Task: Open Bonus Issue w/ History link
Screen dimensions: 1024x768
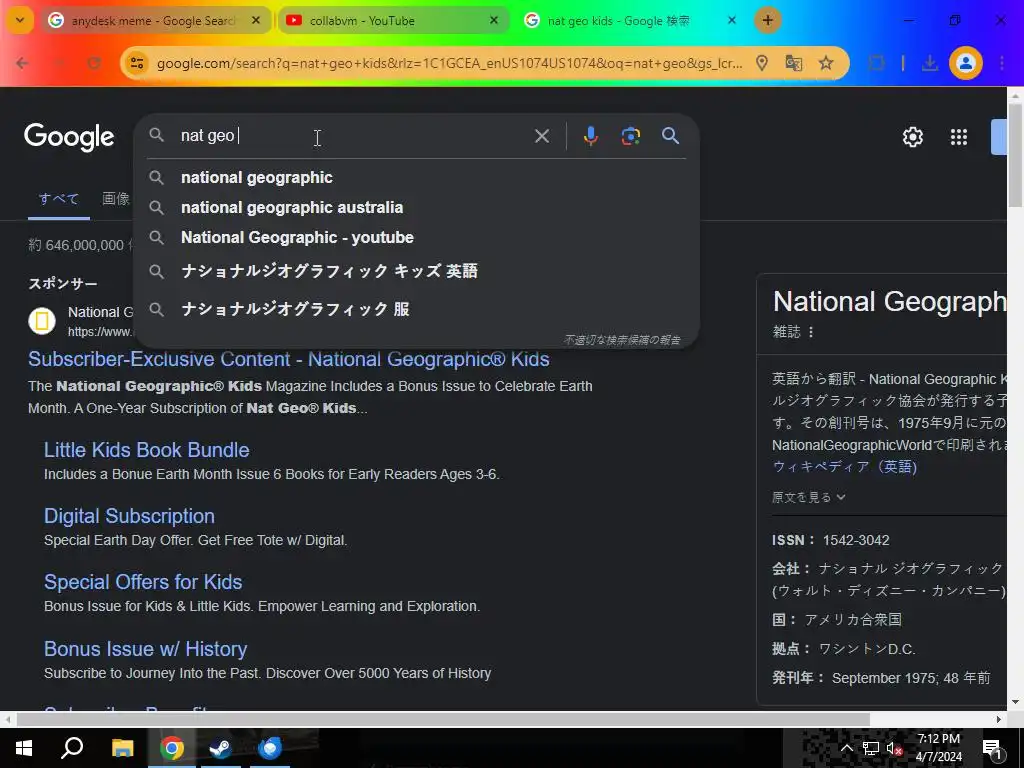Action: coord(146,648)
